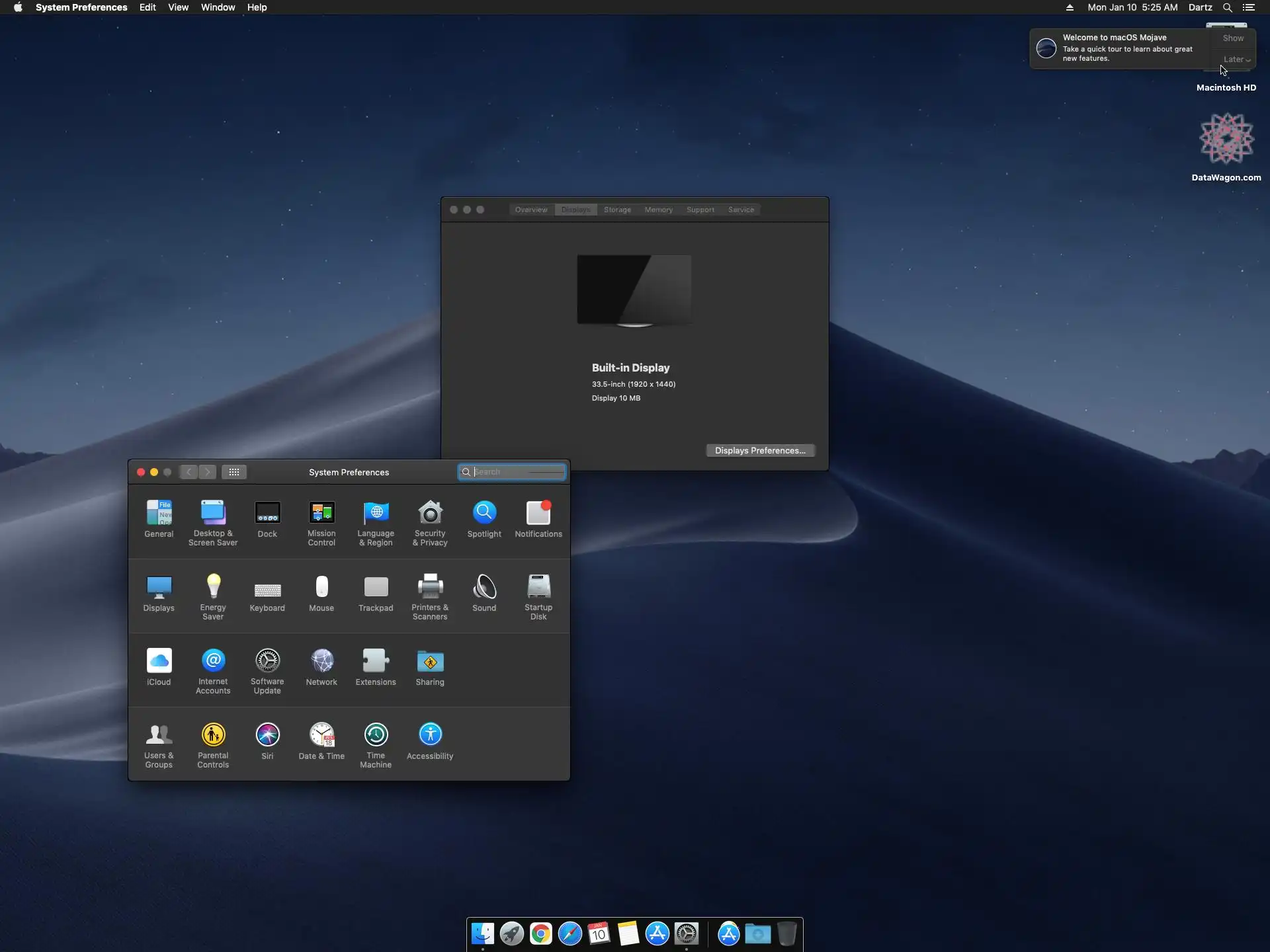This screenshot has height=952, width=1270.
Task: Open the Notification Center menu bar icon
Action: click(x=1249, y=7)
